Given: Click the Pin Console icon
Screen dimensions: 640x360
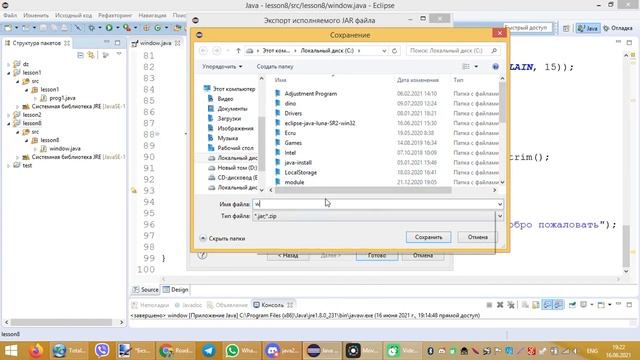Looking at the screenshot, I should [x=572, y=305].
